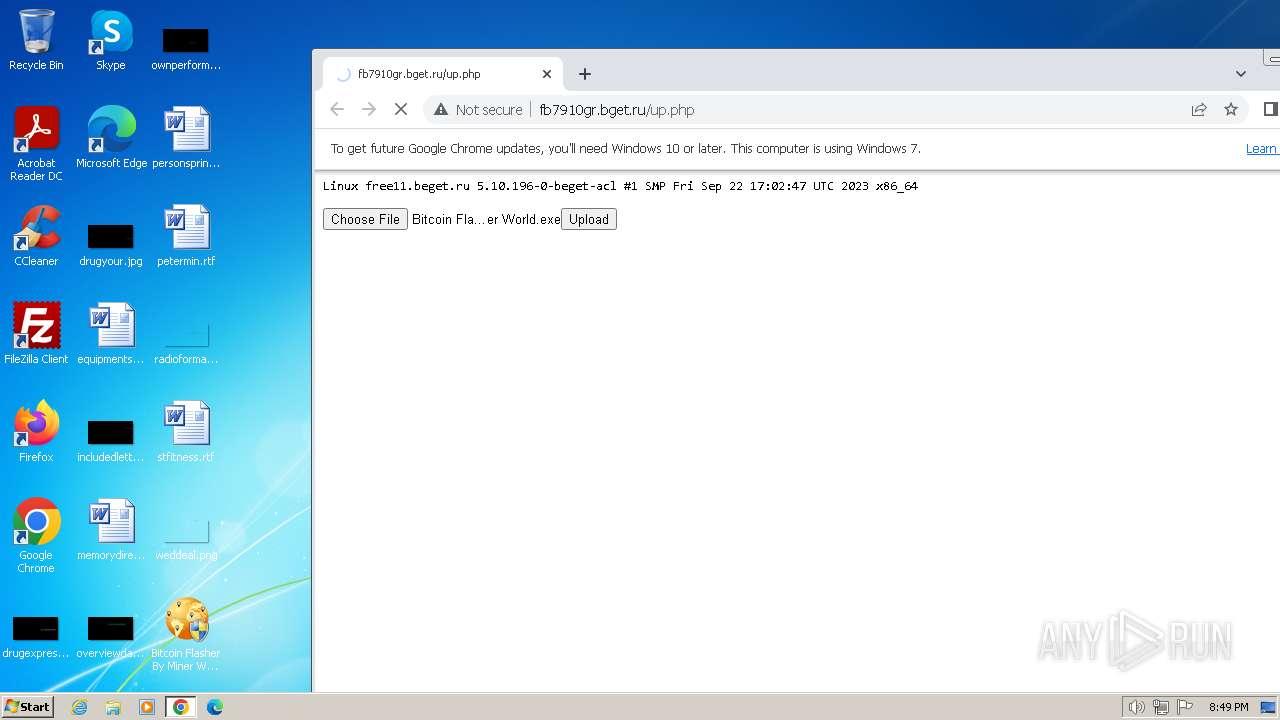The image size is (1280, 720).
Task: Click the Chrome back arrow
Action: (x=337, y=110)
